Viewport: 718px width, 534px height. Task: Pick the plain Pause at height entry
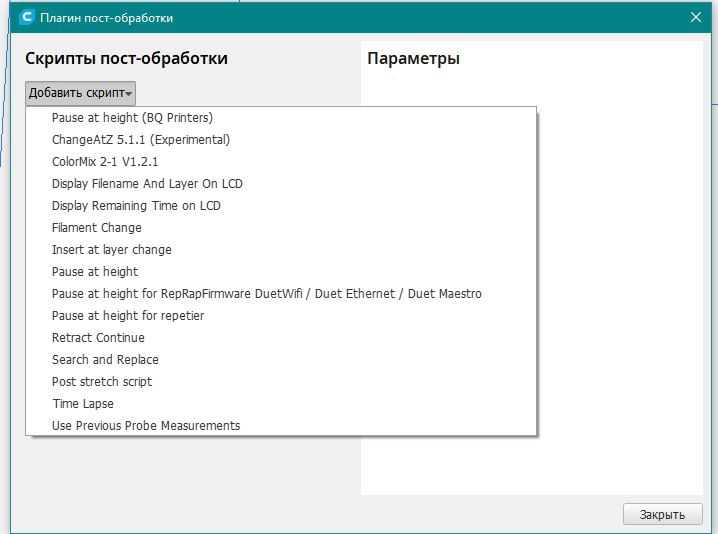click(281, 272)
